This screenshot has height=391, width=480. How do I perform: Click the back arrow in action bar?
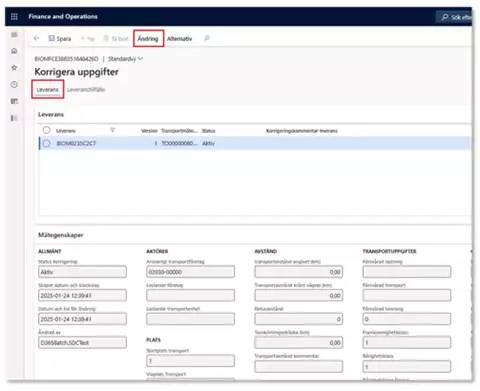point(37,38)
